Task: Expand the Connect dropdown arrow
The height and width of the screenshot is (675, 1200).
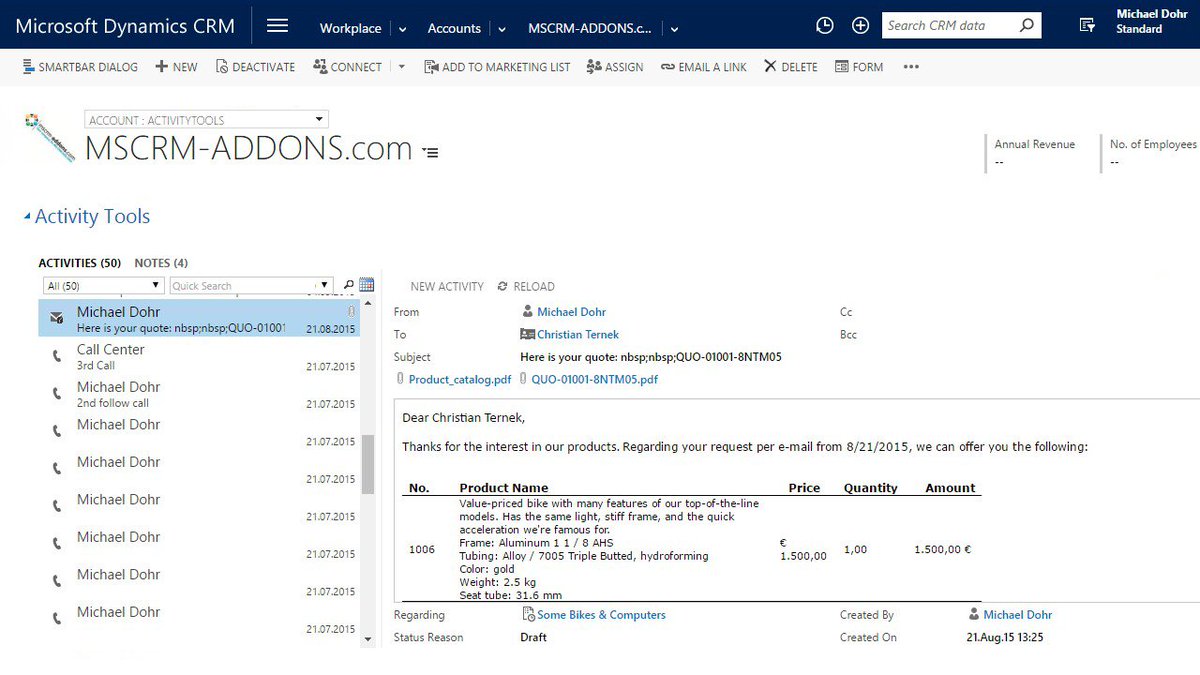Action: coord(402,67)
